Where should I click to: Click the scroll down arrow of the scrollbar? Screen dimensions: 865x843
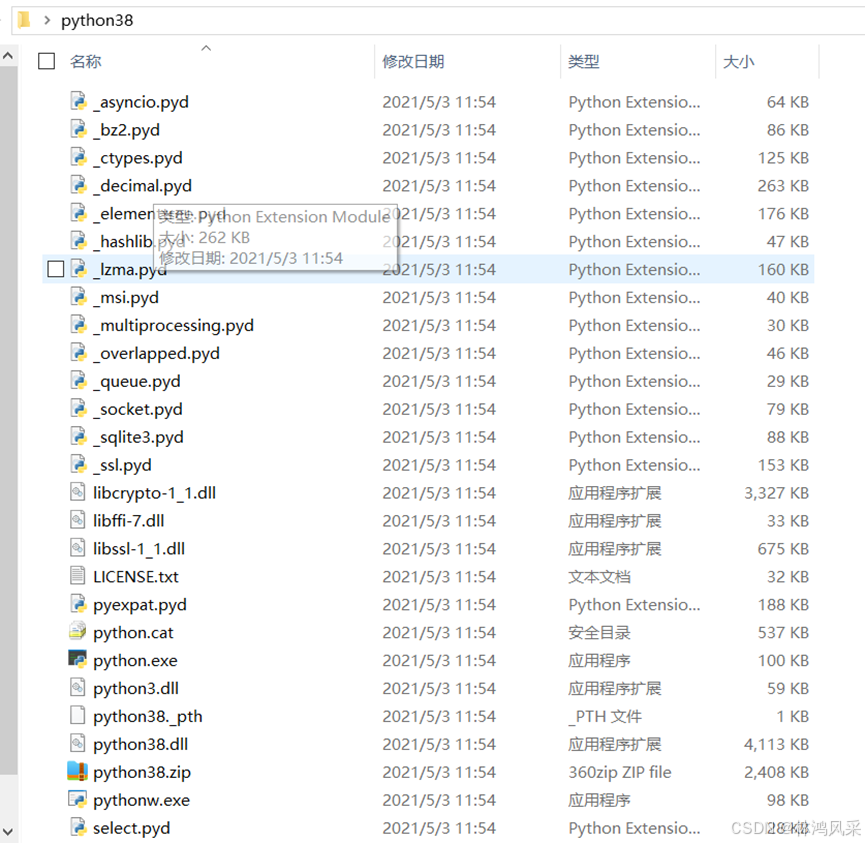click(x=8, y=831)
